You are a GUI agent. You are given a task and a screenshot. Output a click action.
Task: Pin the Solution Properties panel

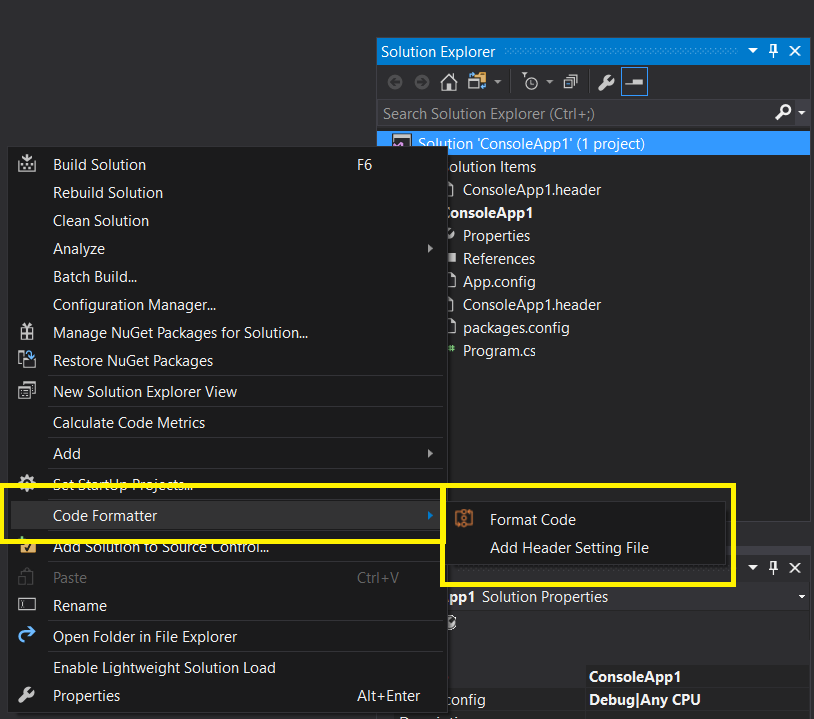pos(772,567)
